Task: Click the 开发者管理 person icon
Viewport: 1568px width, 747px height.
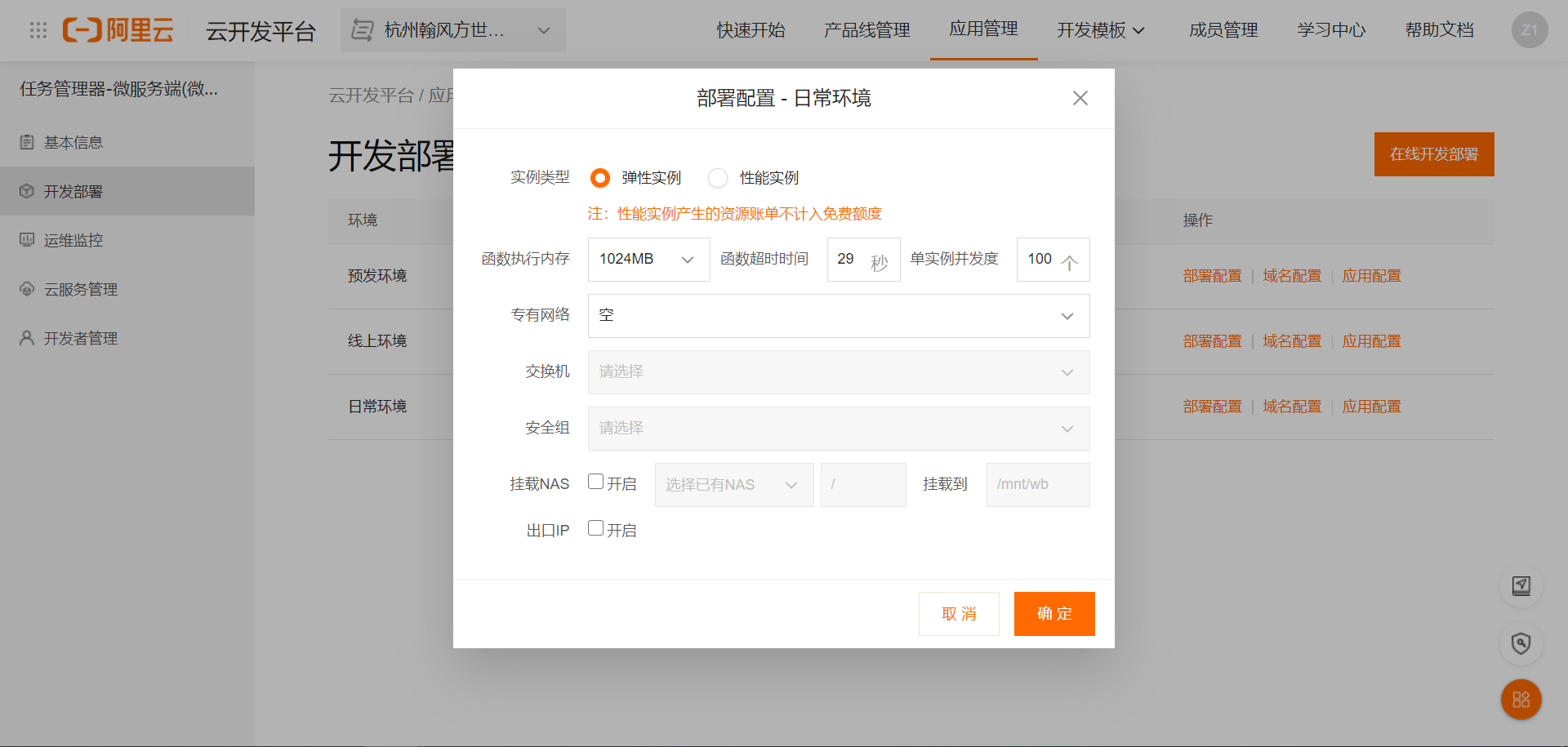Action: click(x=27, y=338)
